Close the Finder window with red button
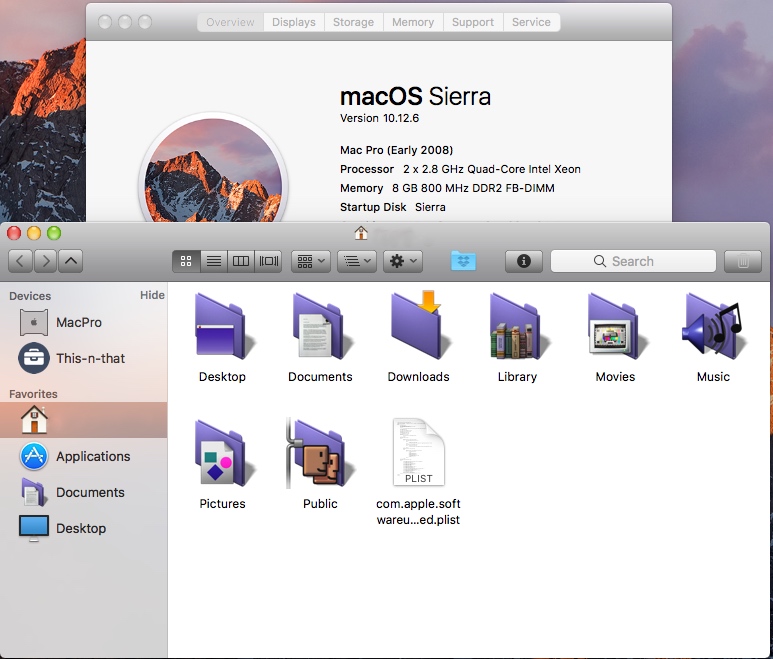Viewport: 773px width, 659px height. [14, 233]
